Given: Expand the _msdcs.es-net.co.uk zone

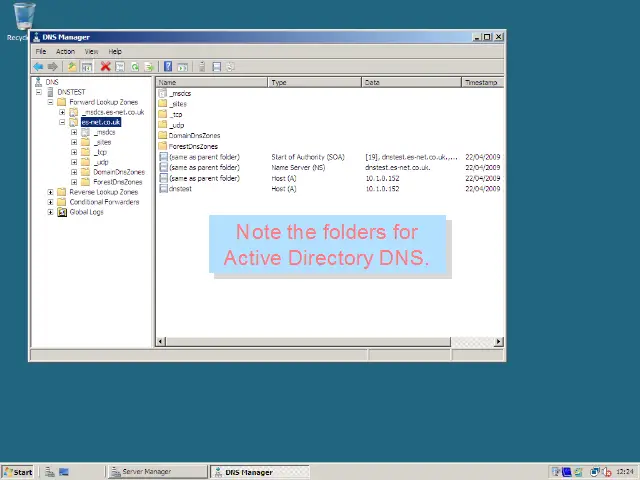Looking at the screenshot, I should pyautogui.click(x=62, y=112).
